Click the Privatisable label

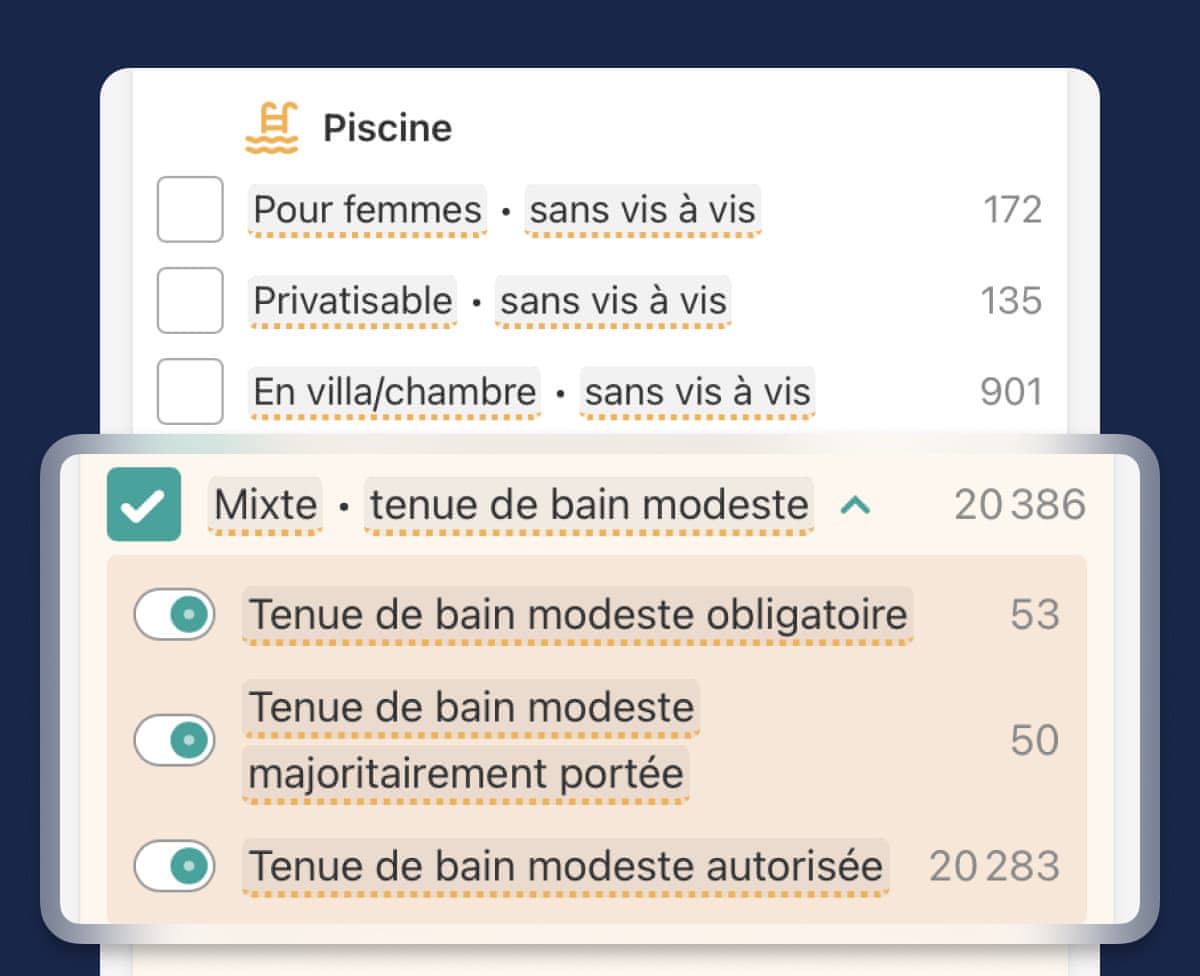click(x=353, y=300)
